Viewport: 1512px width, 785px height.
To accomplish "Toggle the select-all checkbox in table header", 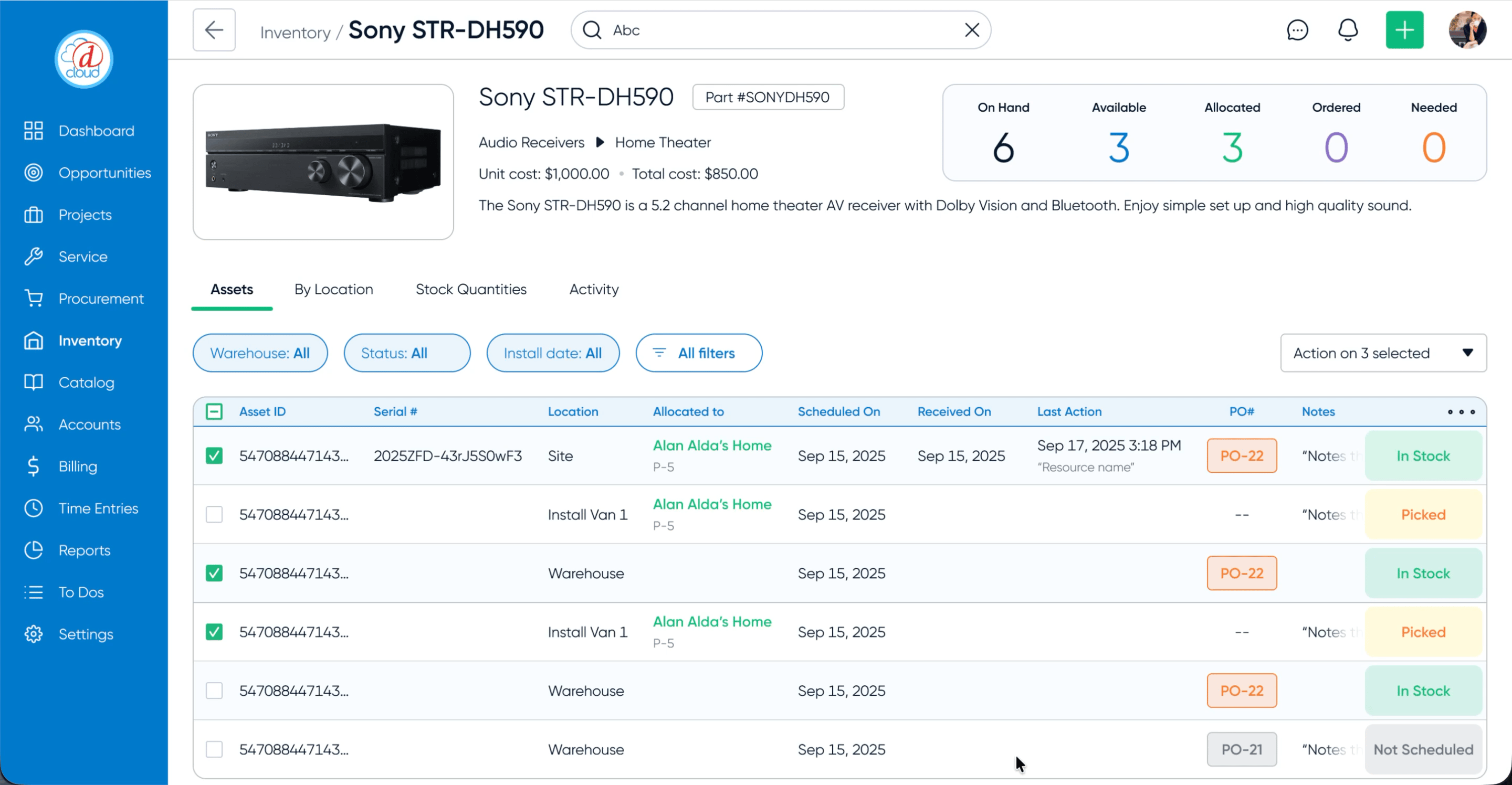I will (214, 412).
